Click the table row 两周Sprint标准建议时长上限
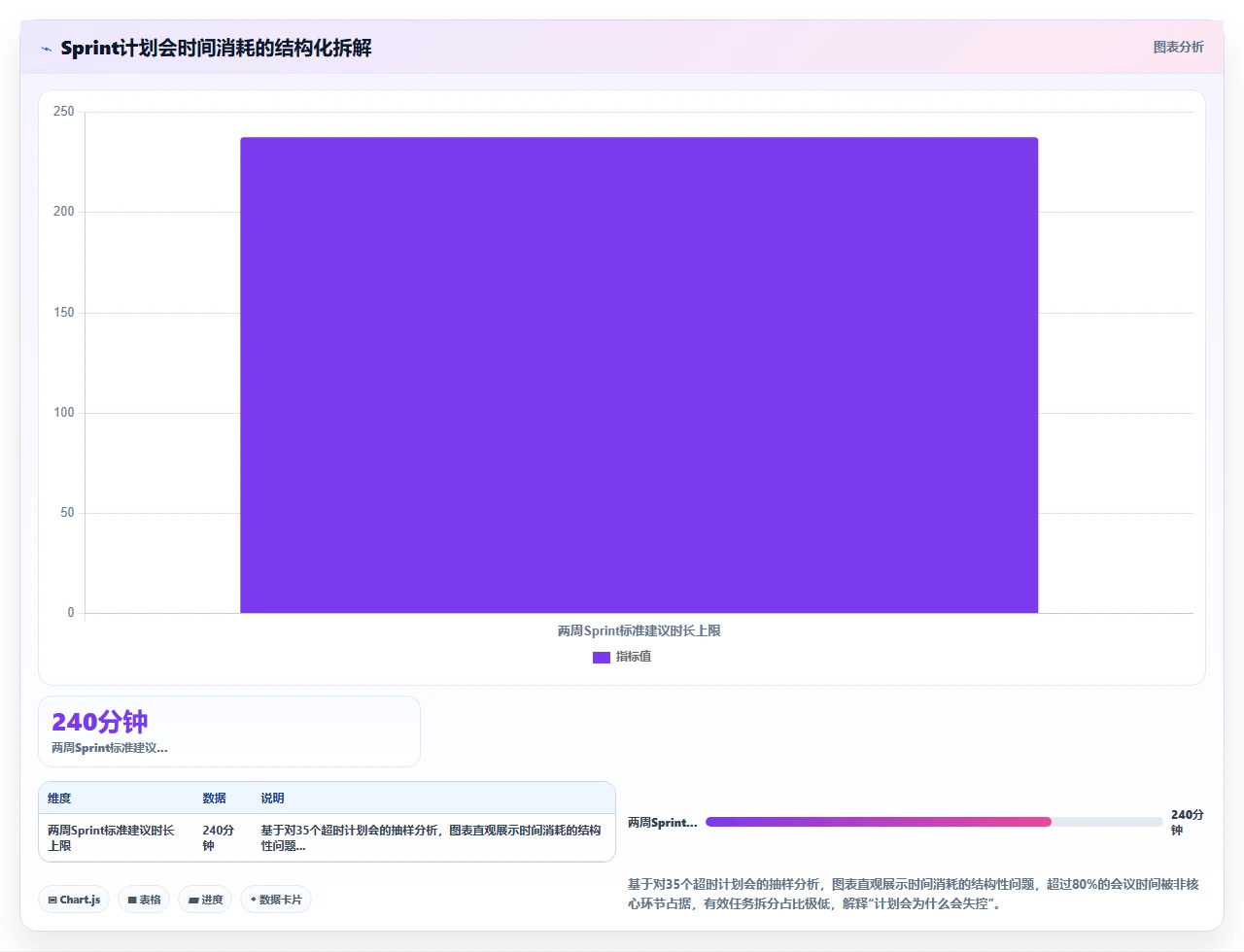Viewport: 1244px width, 952px height. 327,837
